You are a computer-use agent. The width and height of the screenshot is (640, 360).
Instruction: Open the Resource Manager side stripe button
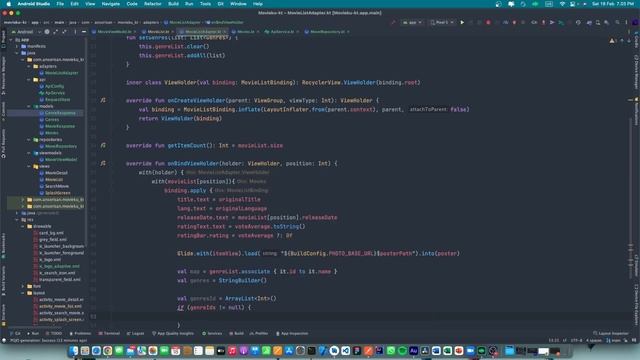coord(4,76)
